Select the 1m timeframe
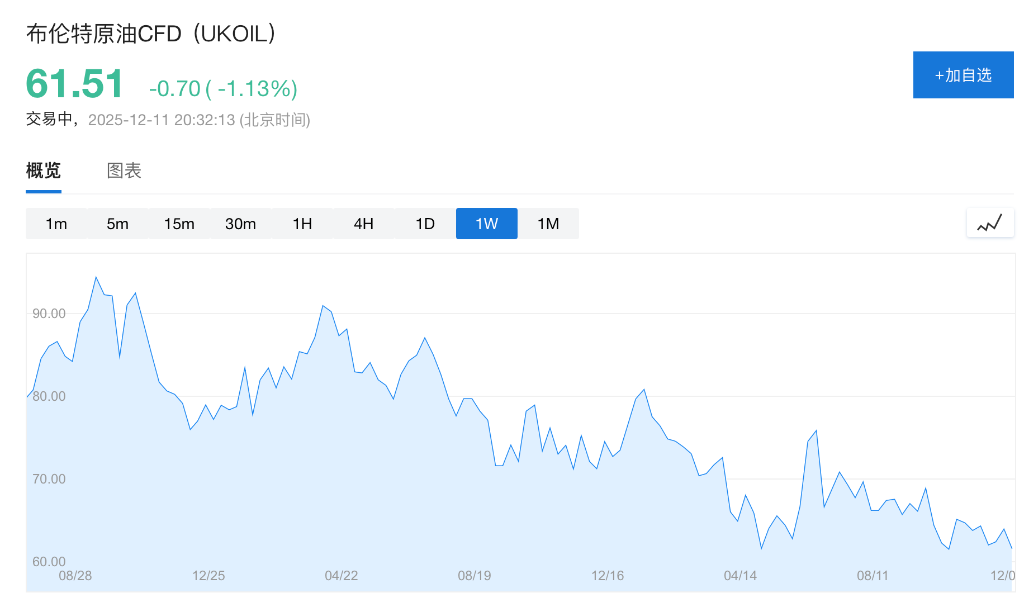The image size is (1024, 604). pos(56,224)
